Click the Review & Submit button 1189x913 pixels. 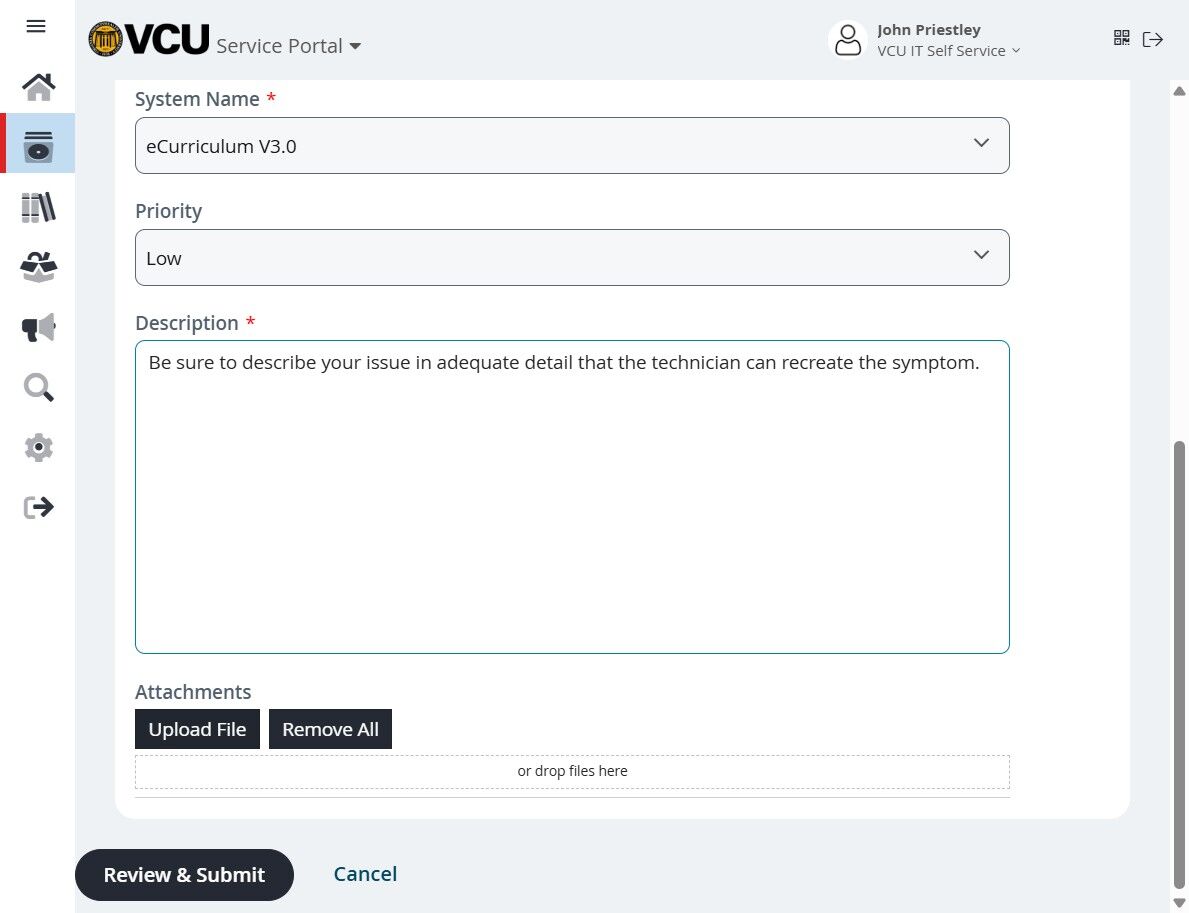click(x=184, y=875)
